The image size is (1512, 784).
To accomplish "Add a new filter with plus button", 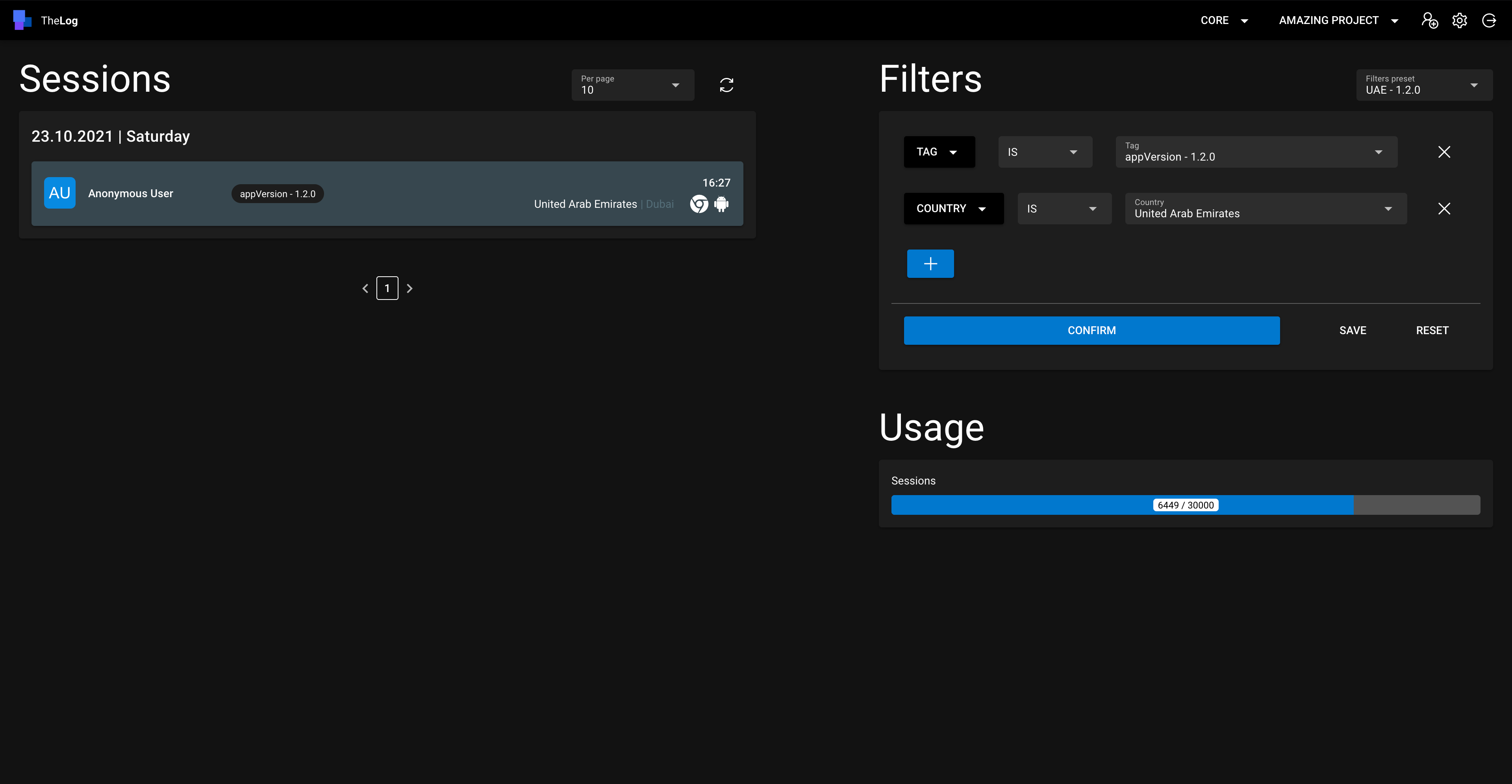I will point(930,263).
